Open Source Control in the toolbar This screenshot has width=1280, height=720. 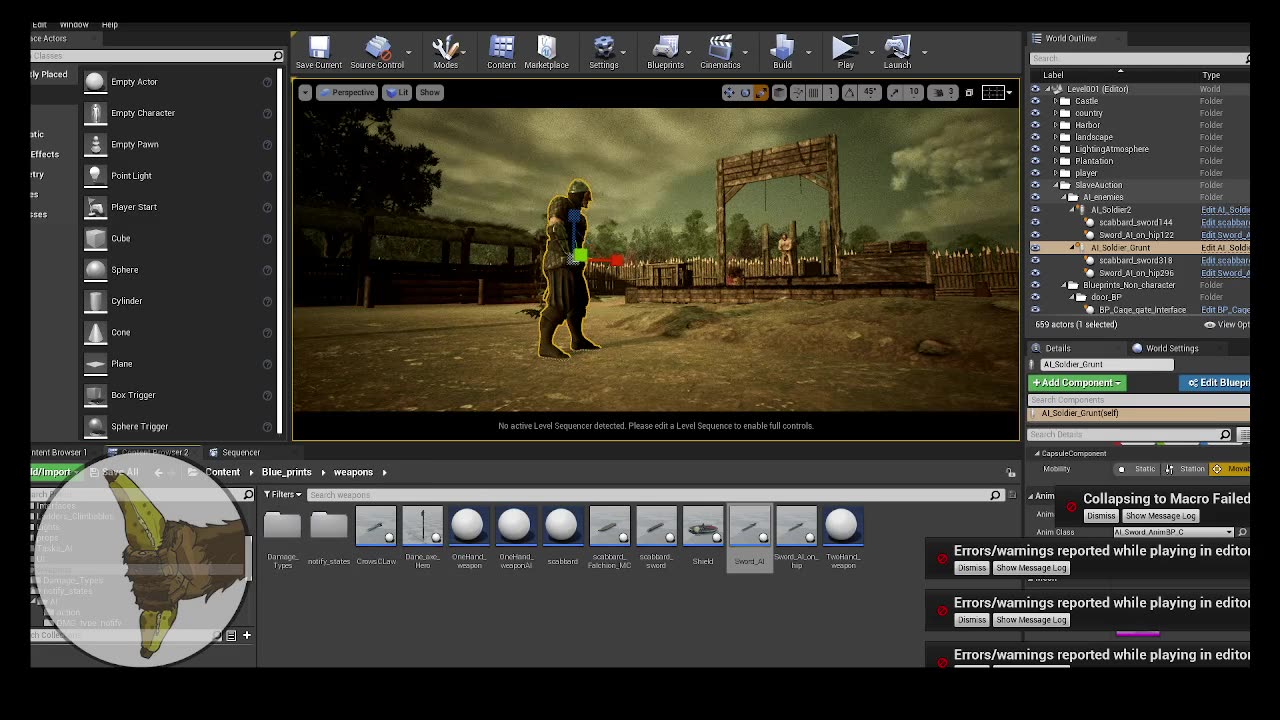click(x=377, y=52)
